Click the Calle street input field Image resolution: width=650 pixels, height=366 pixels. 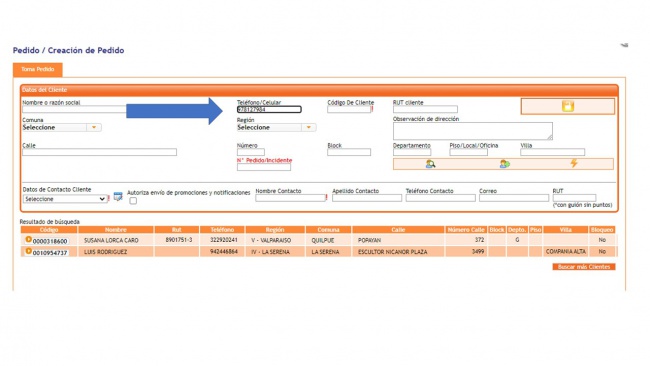pyautogui.click(x=99, y=153)
